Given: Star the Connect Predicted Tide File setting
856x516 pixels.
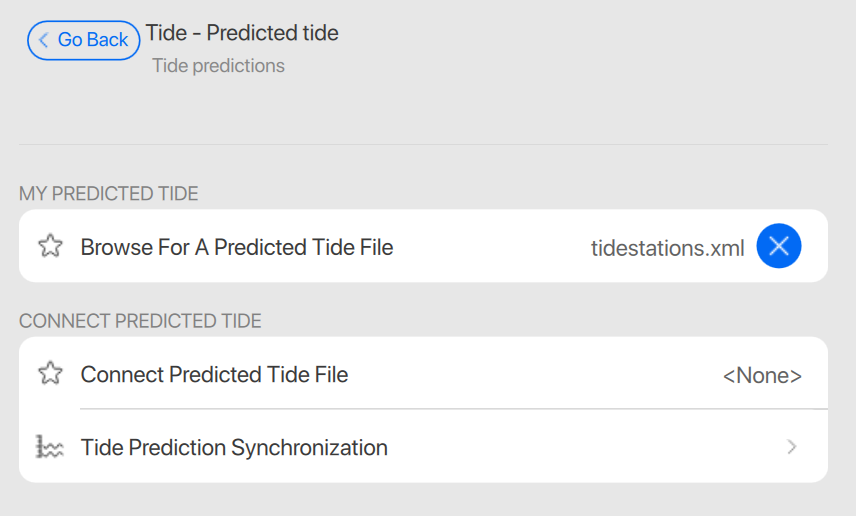Looking at the screenshot, I should tap(50, 374).
